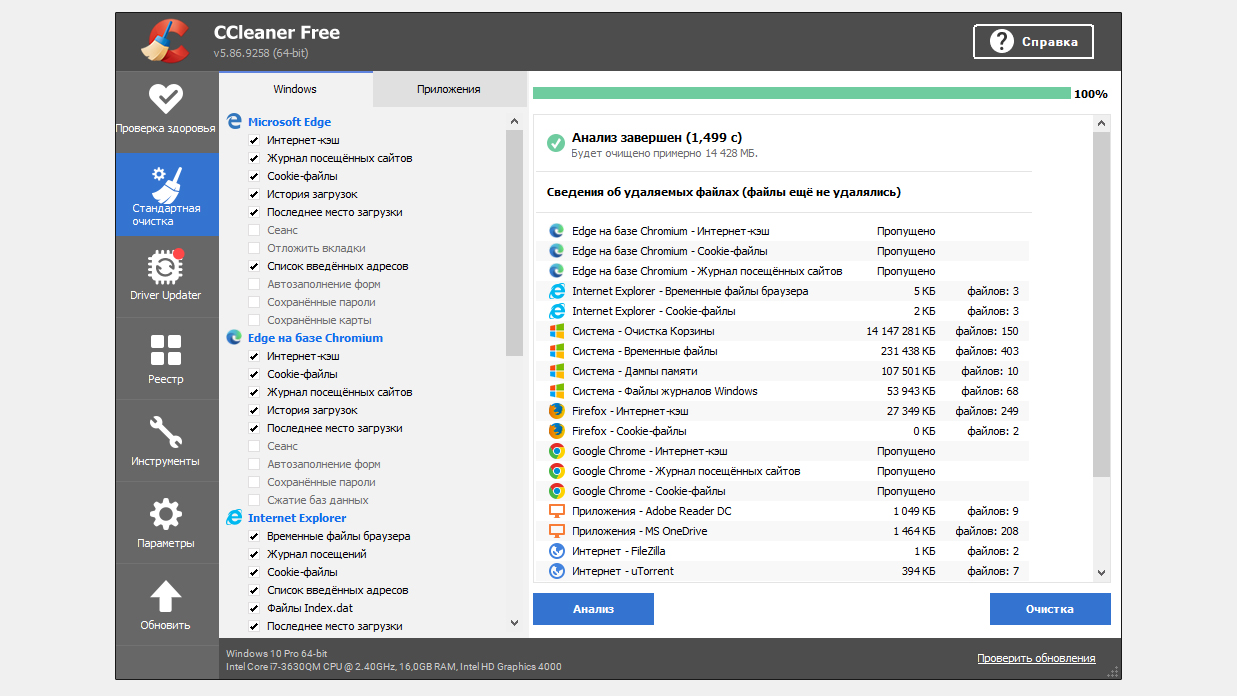
Task: Click the green analysis progress bar
Action: (x=801, y=94)
